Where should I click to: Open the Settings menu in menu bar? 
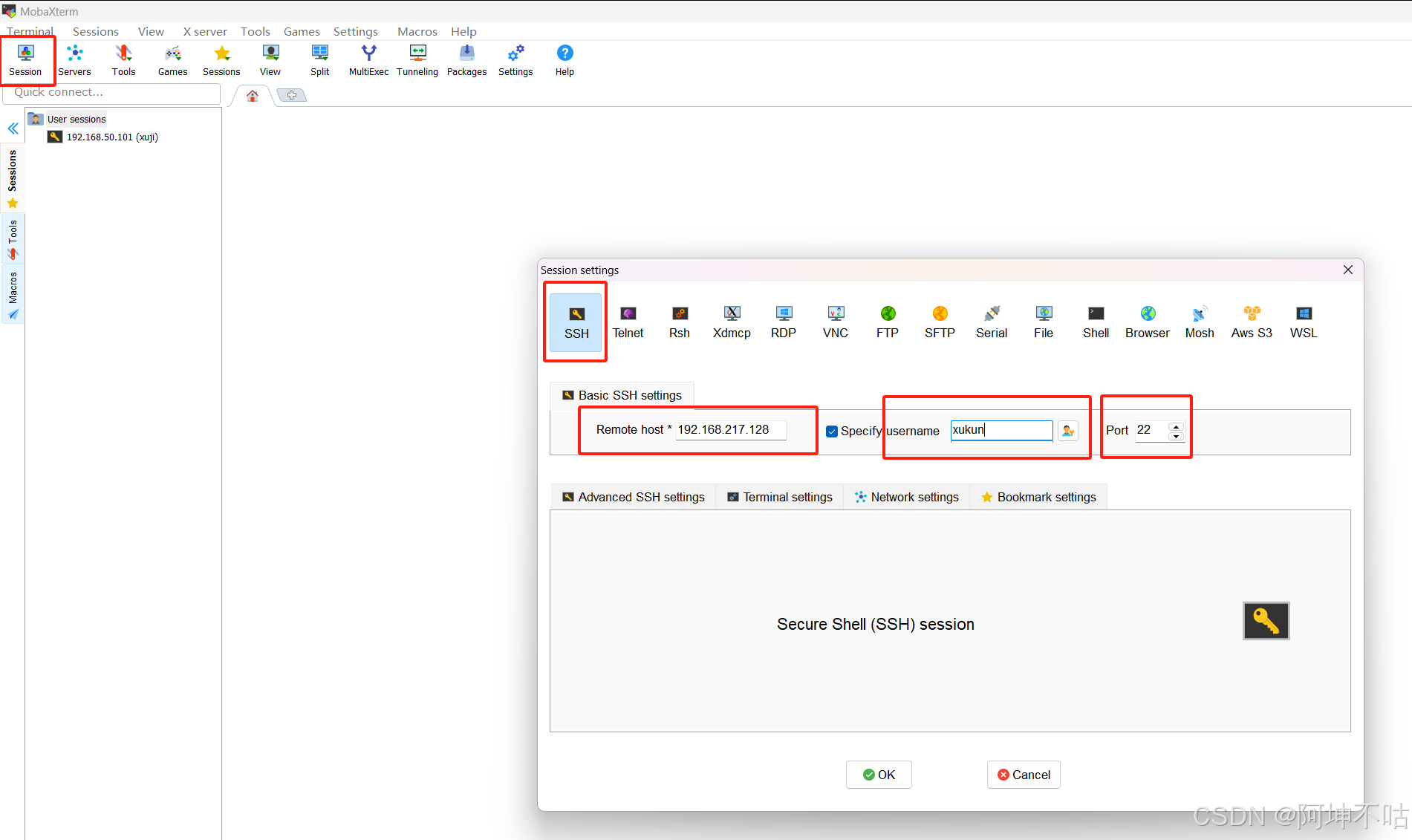356,31
